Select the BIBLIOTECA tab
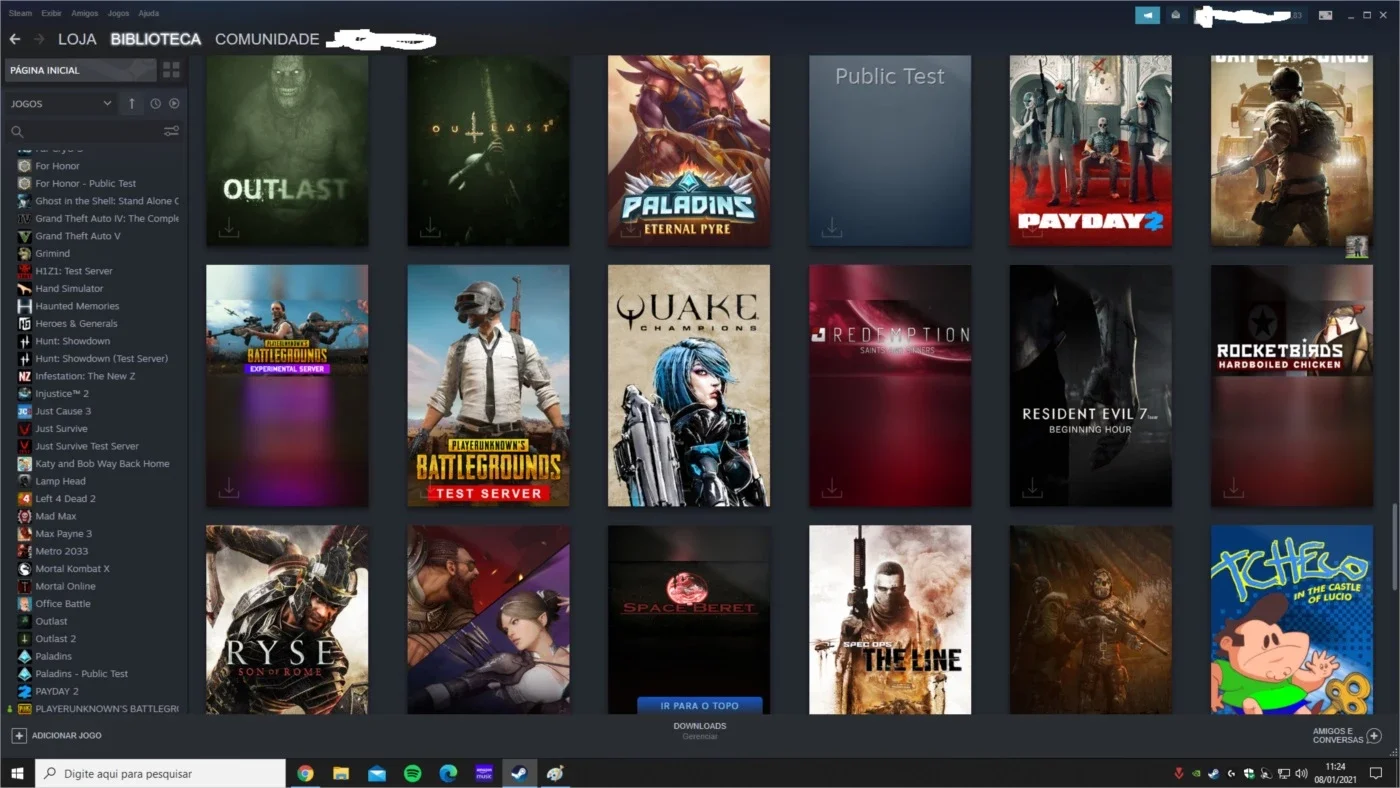 (156, 39)
